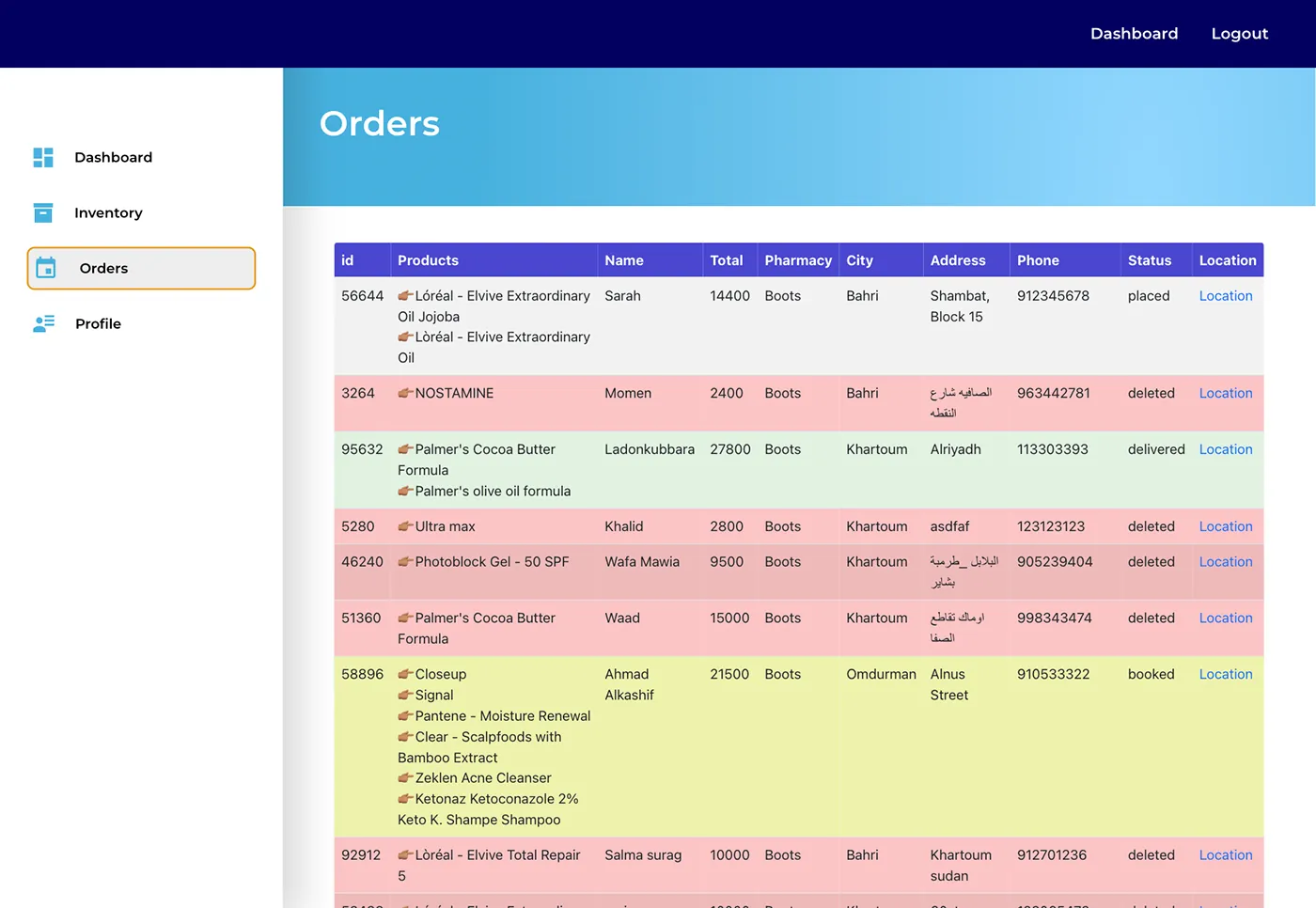Click the pointing hand icon beside NOSTAMINE
Image resolution: width=1316 pixels, height=908 pixels.
(x=405, y=393)
